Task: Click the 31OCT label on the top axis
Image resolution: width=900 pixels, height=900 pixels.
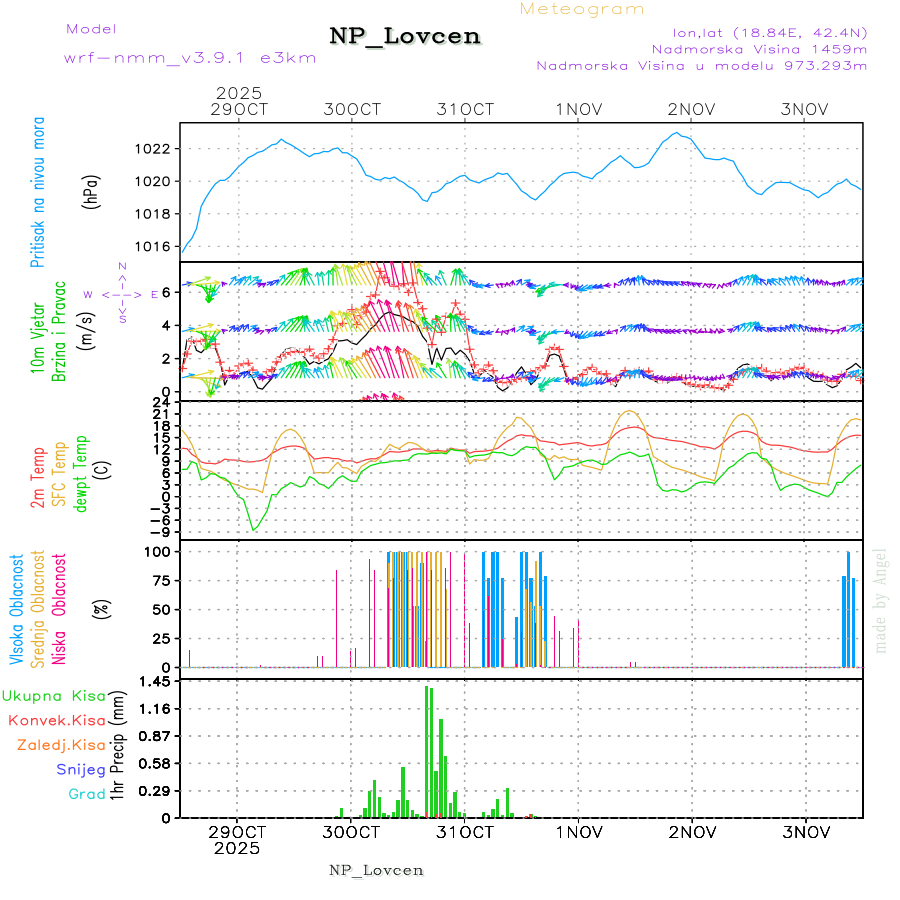Action: 466,109
